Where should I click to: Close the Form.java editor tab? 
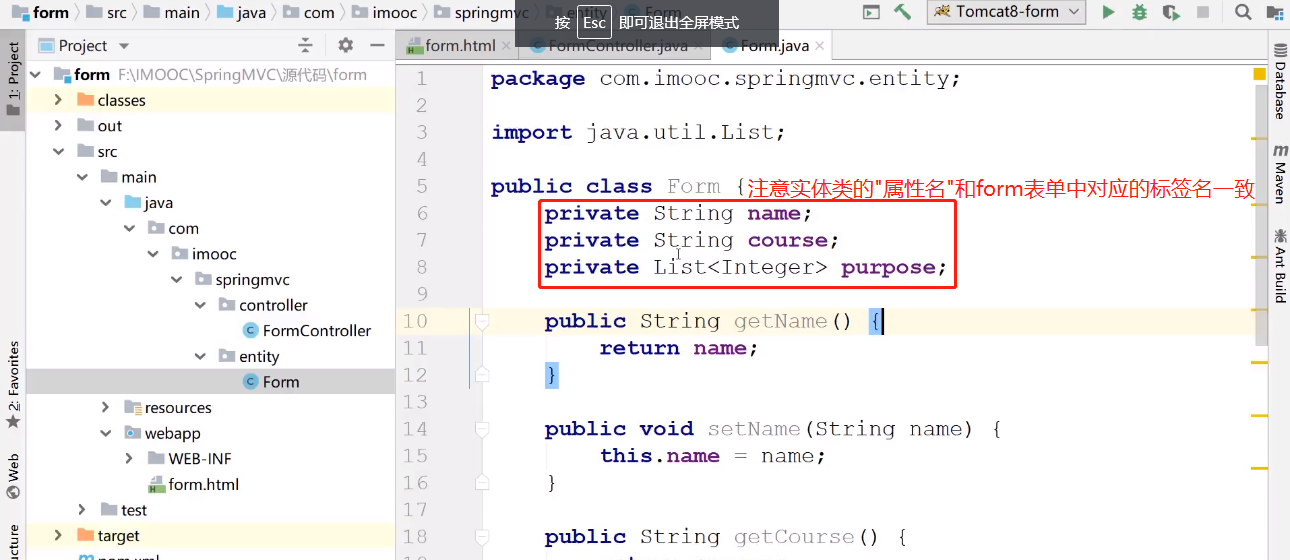(x=820, y=45)
